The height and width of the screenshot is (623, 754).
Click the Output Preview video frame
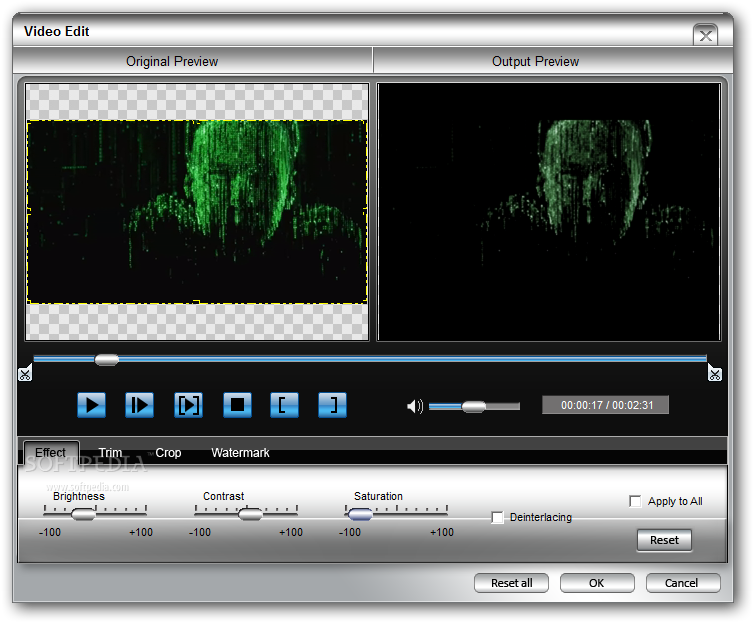[x=549, y=212]
